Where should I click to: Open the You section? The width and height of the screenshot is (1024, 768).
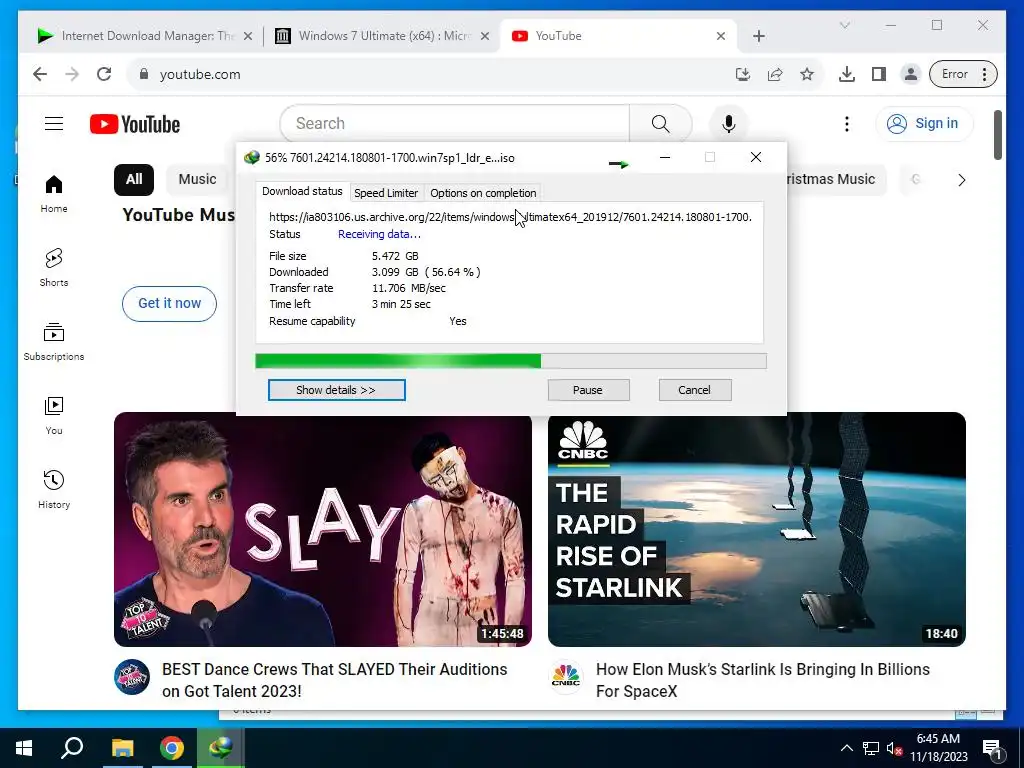pyautogui.click(x=54, y=415)
